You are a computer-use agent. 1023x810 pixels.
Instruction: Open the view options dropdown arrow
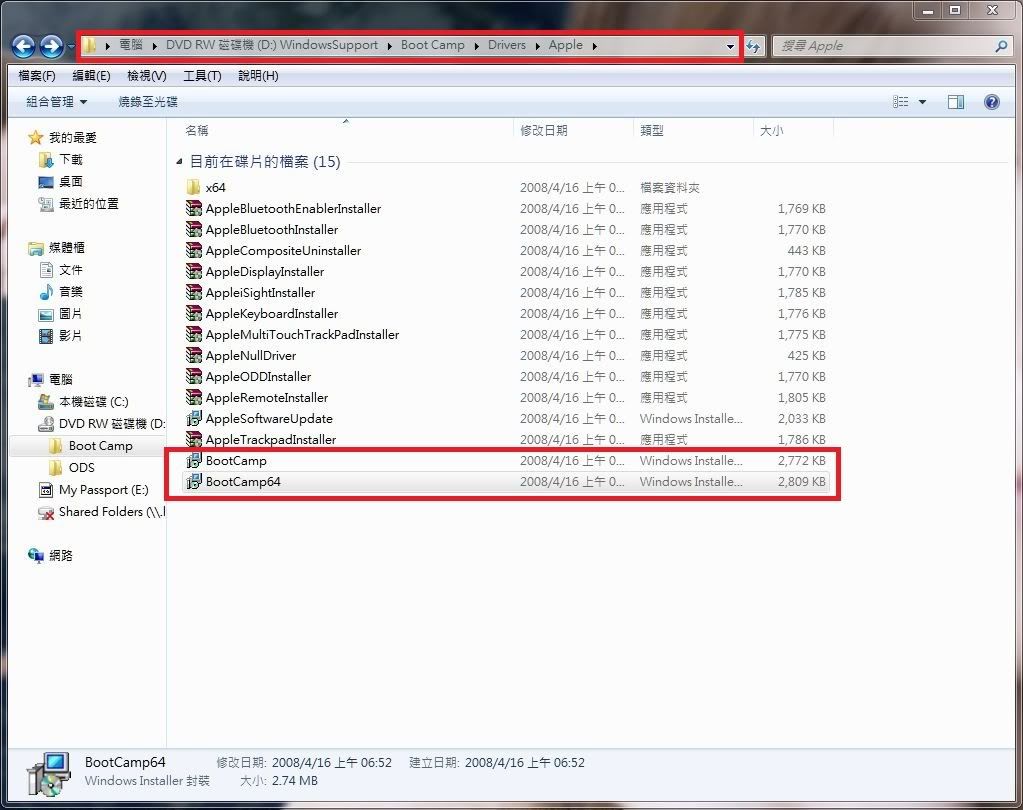(922, 102)
